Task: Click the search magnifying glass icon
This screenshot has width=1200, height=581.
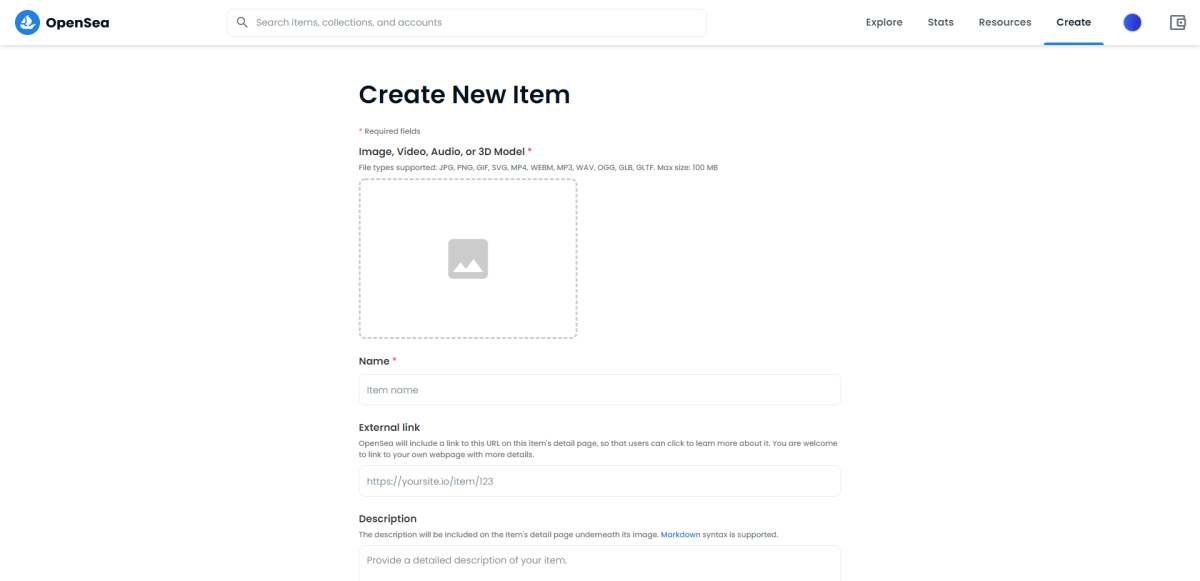Action: [242, 21]
